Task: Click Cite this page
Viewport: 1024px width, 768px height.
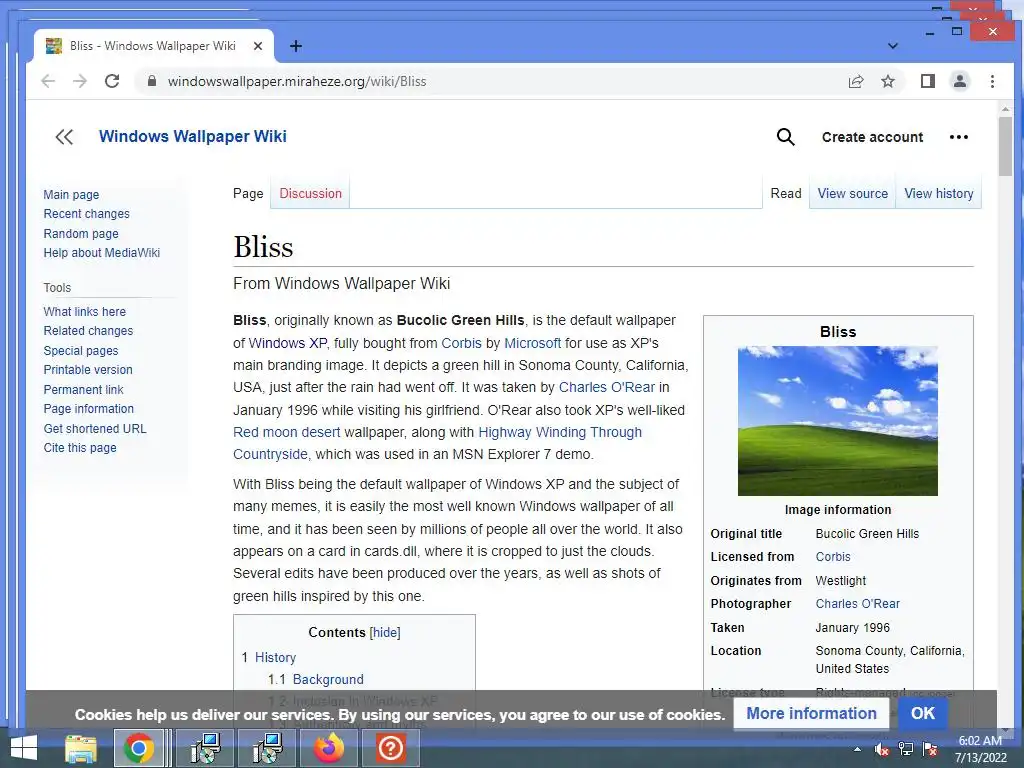Action: (80, 448)
